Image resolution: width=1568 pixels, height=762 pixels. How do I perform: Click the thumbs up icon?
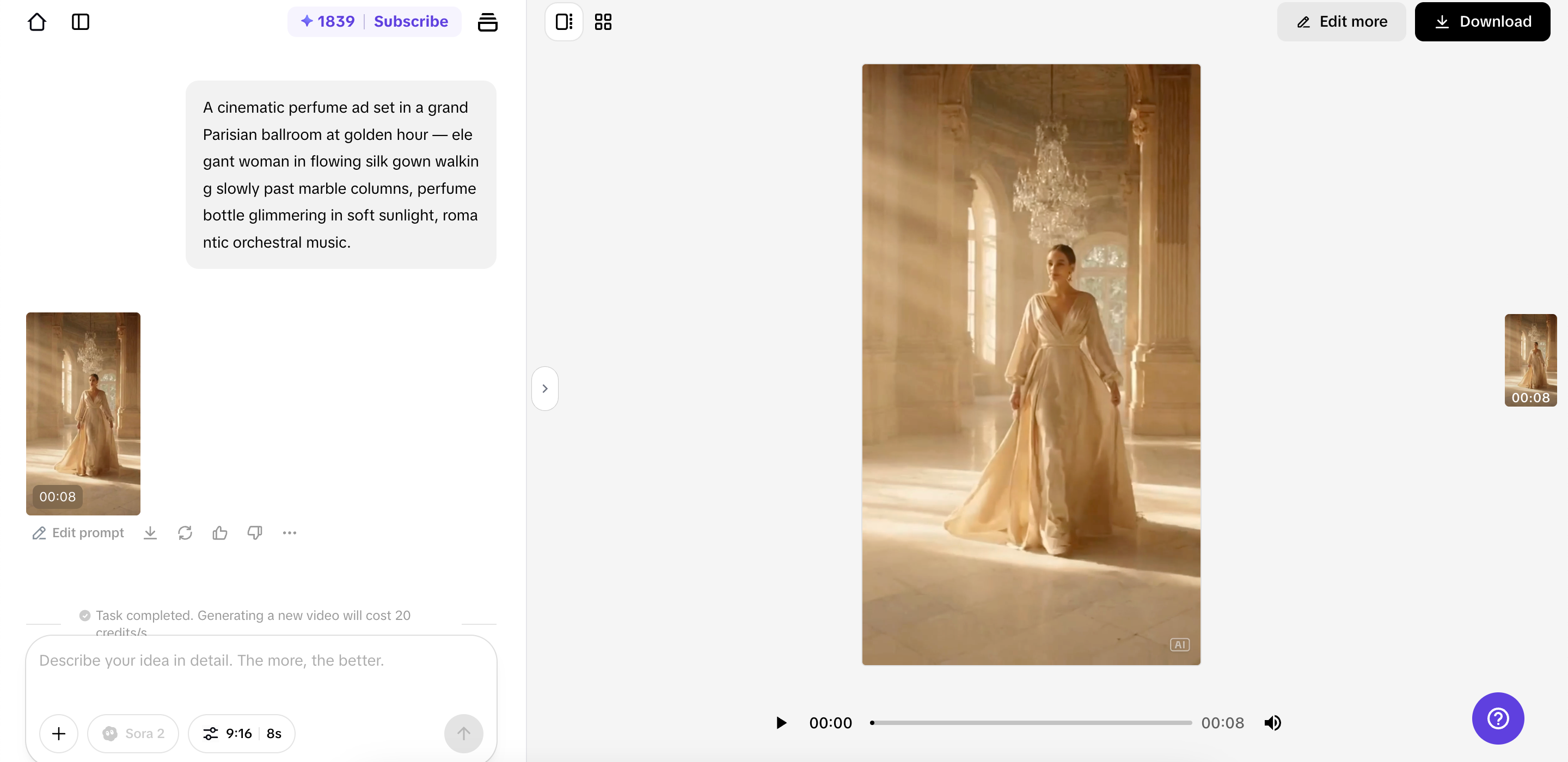[220, 533]
